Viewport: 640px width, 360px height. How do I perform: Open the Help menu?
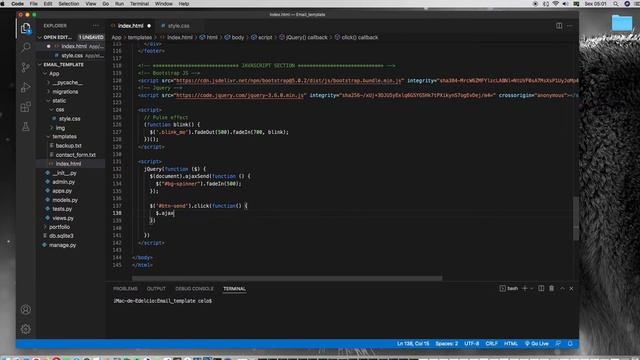click(x=184, y=4)
